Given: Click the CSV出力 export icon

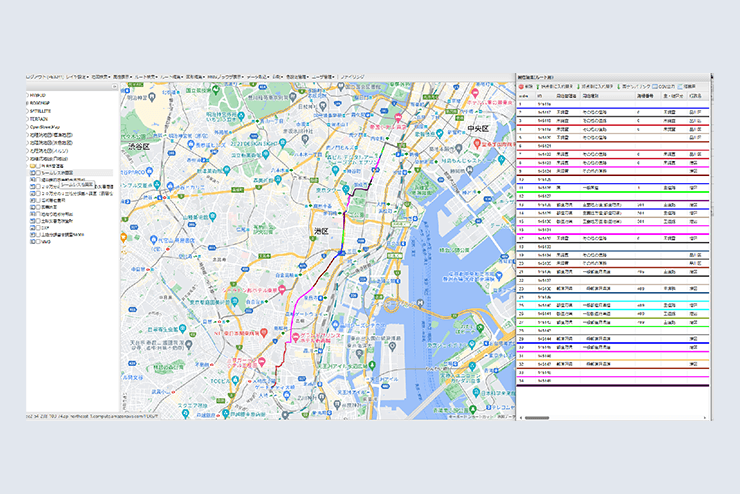Looking at the screenshot, I should pyautogui.click(x=655, y=87).
